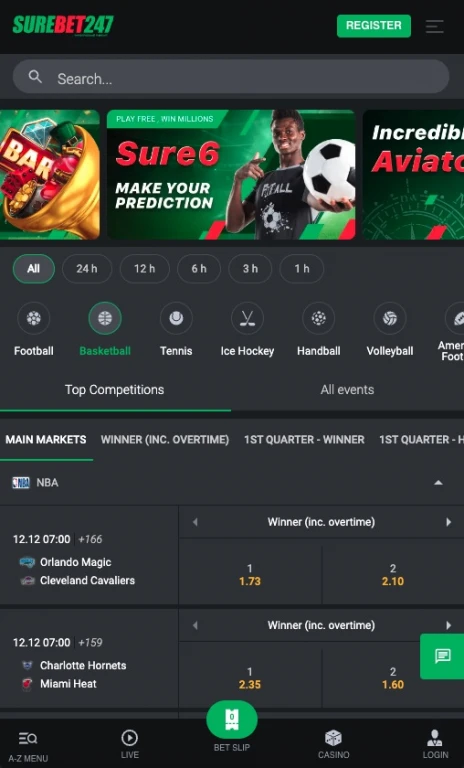Screen dimensions: 464x768
Task: Open the Casino dice icon
Action: (334, 738)
